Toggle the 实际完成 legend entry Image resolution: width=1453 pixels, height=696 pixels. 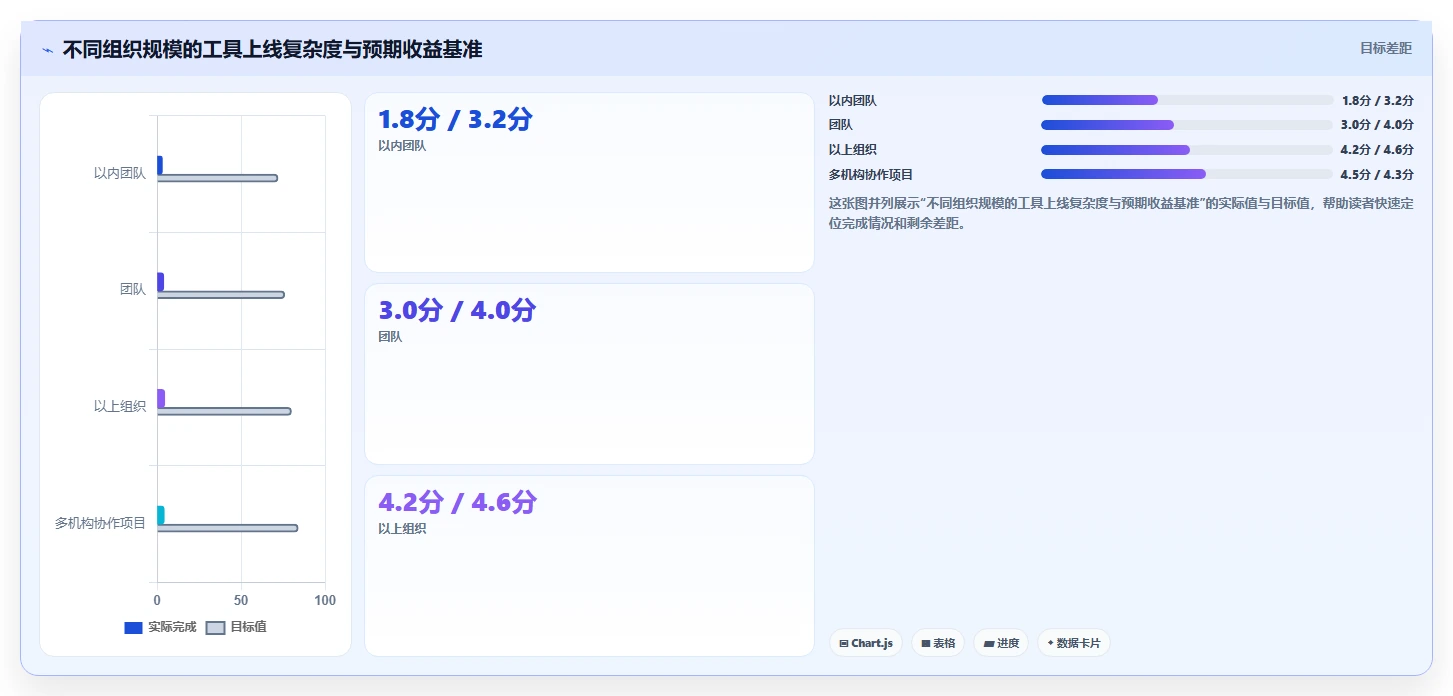pos(160,627)
